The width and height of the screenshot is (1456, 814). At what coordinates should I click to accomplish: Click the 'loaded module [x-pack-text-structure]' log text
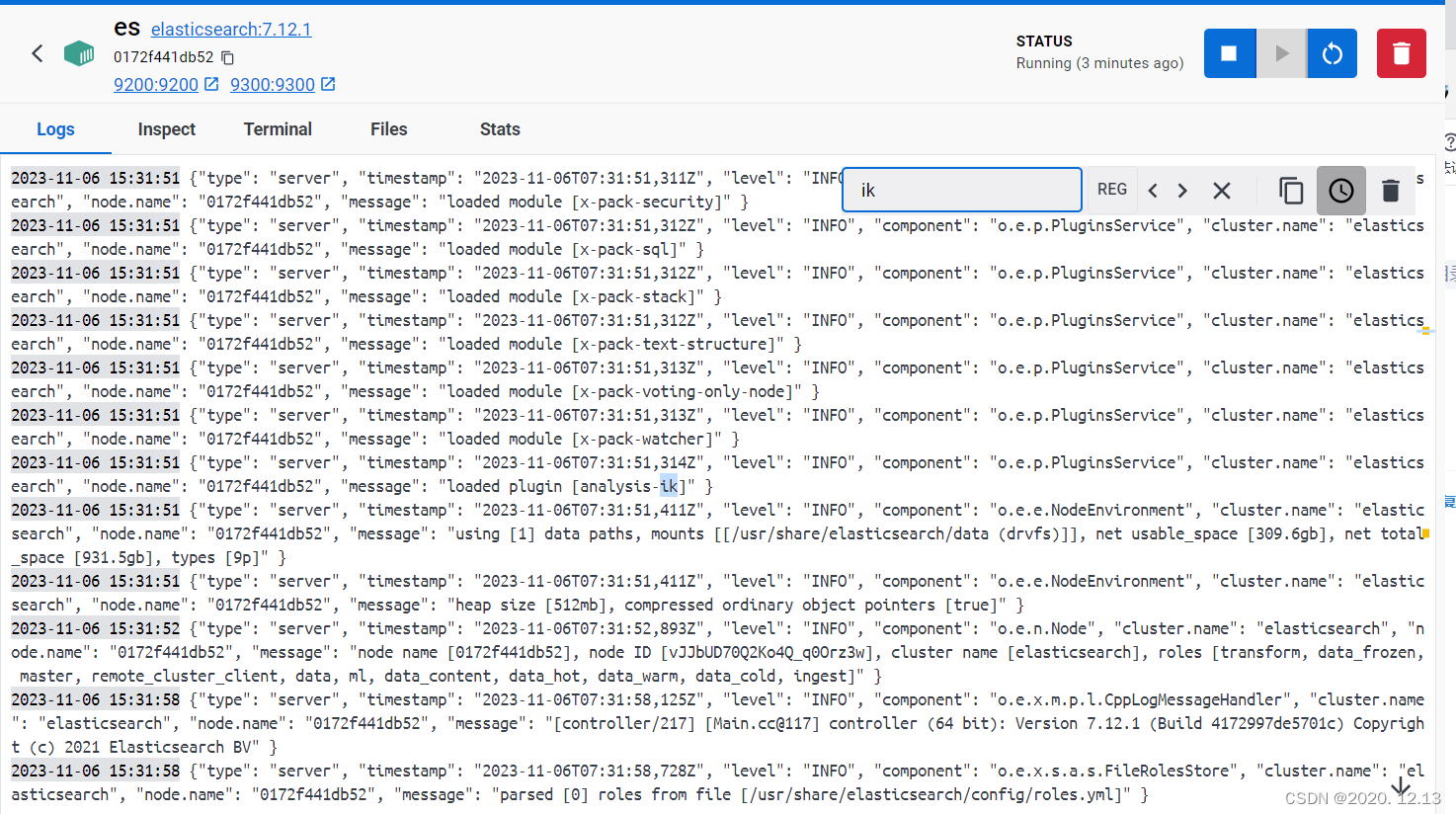(611, 344)
